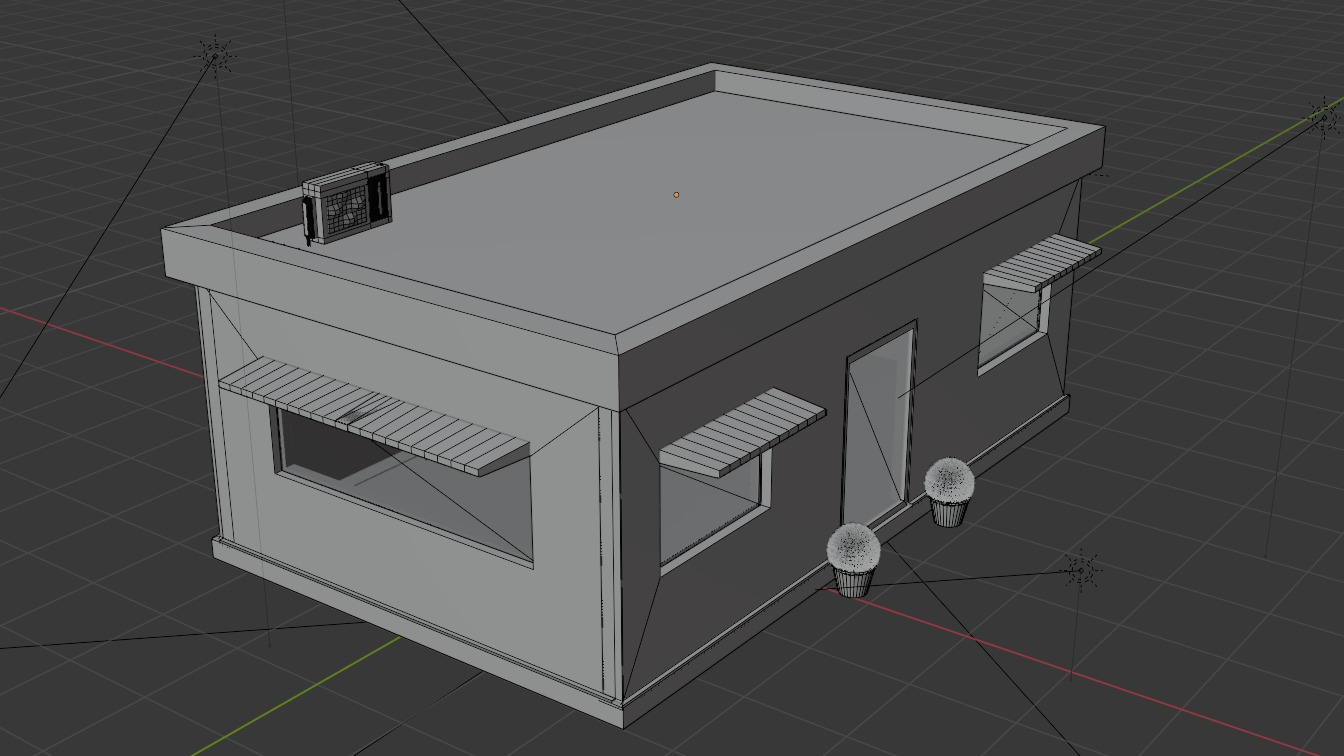Select the awning over the window left of the door
1344x756 pixels.
pyautogui.click(x=742, y=432)
